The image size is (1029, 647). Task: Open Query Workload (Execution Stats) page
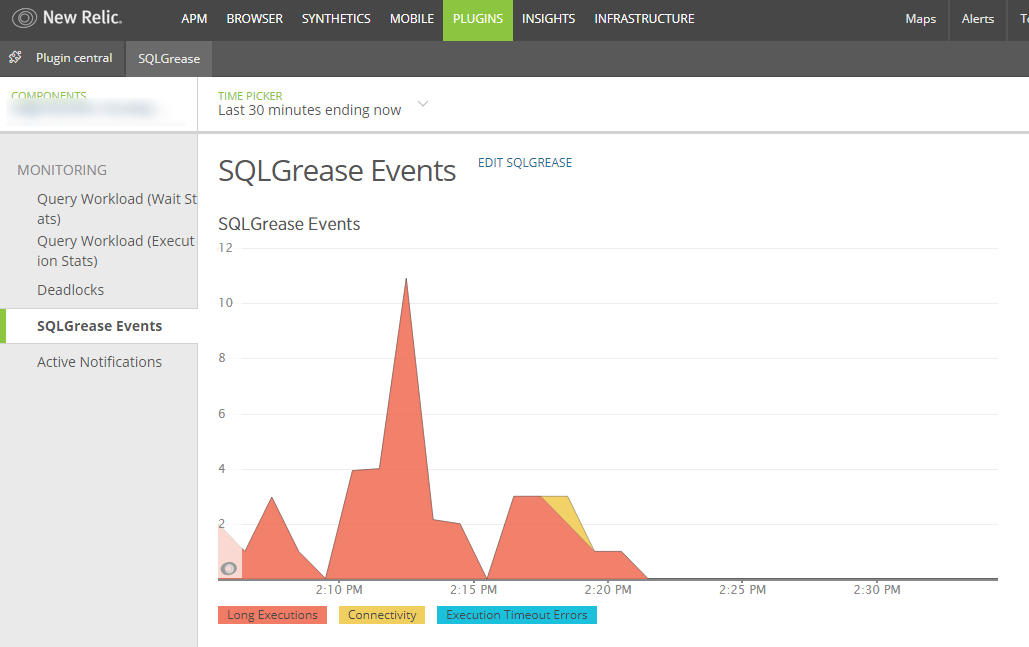116,251
